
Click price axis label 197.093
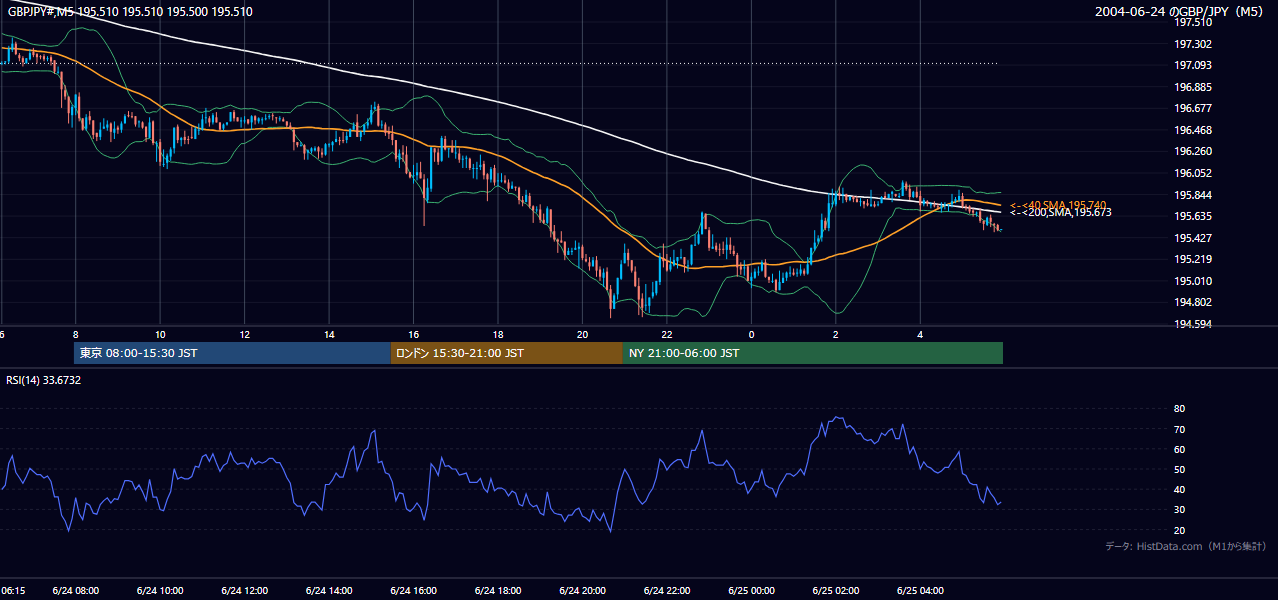1194,65
